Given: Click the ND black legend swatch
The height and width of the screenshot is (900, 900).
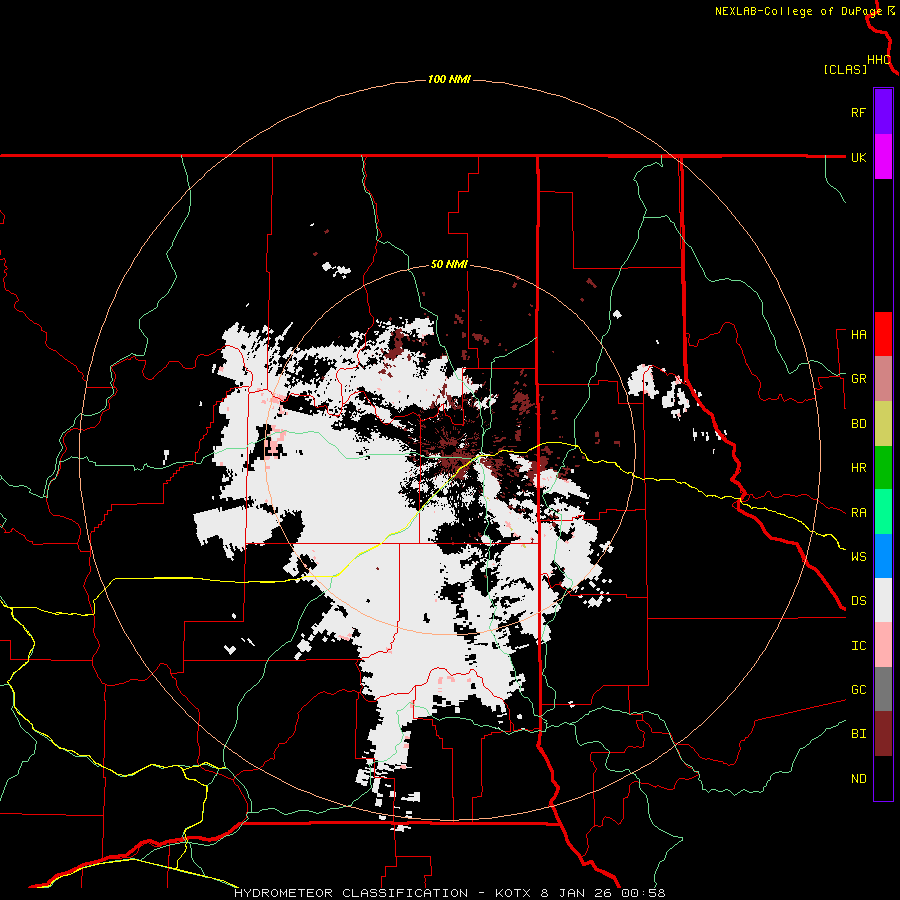Looking at the screenshot, I should pyautogui.click(x=883, y=778).
